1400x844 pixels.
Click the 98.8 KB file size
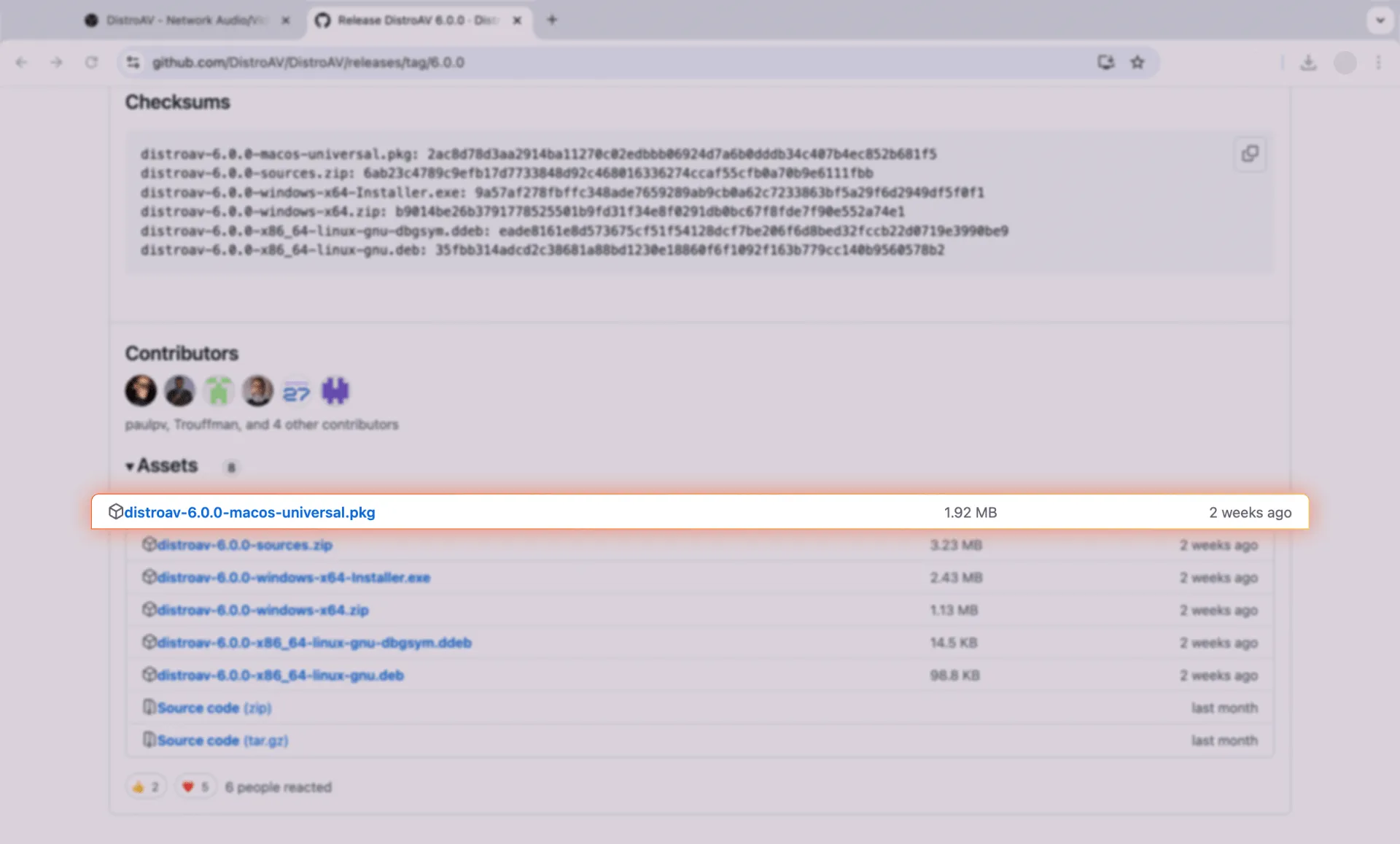[x=954, y=675]
